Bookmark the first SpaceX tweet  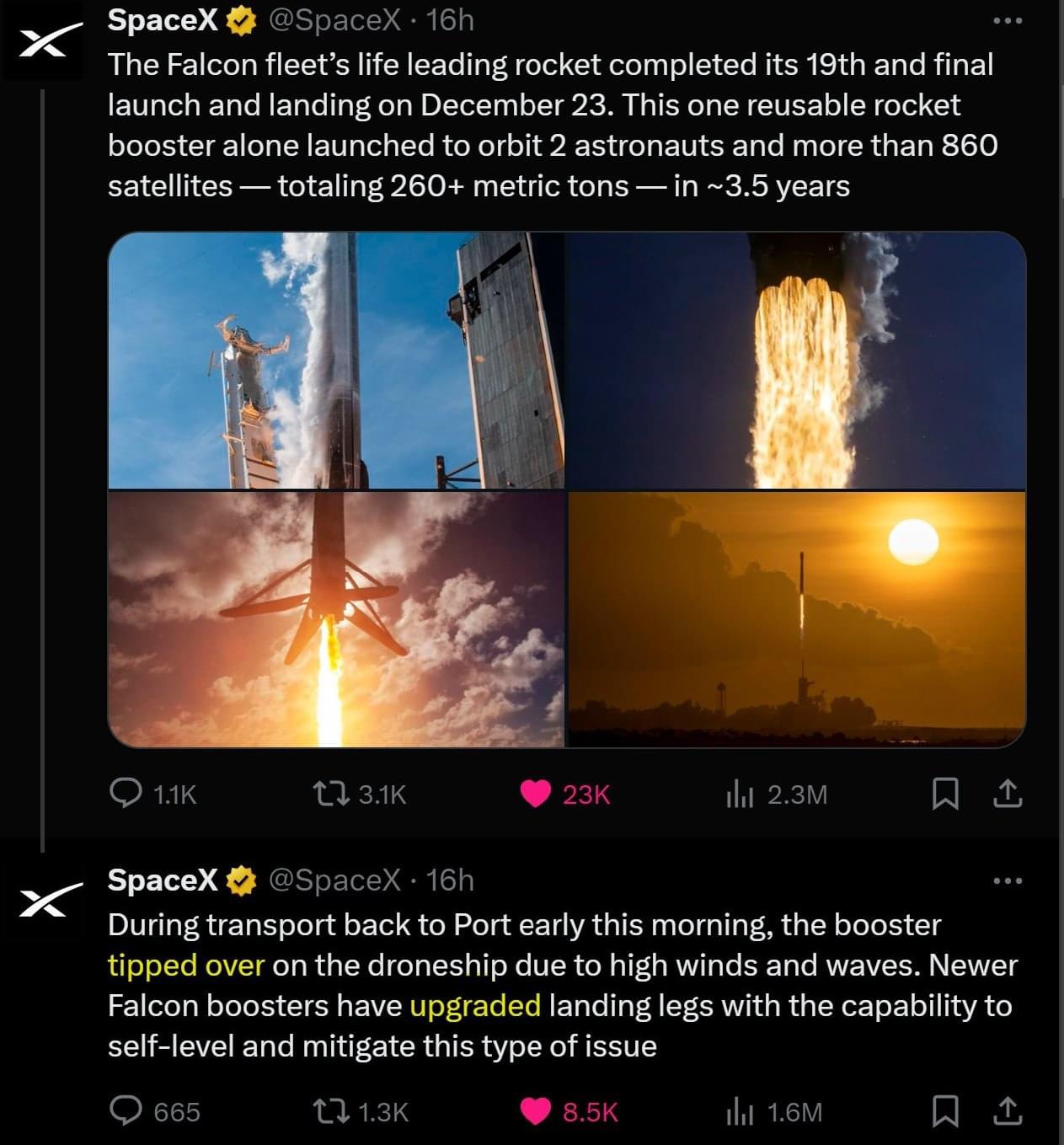pos(944,794)
